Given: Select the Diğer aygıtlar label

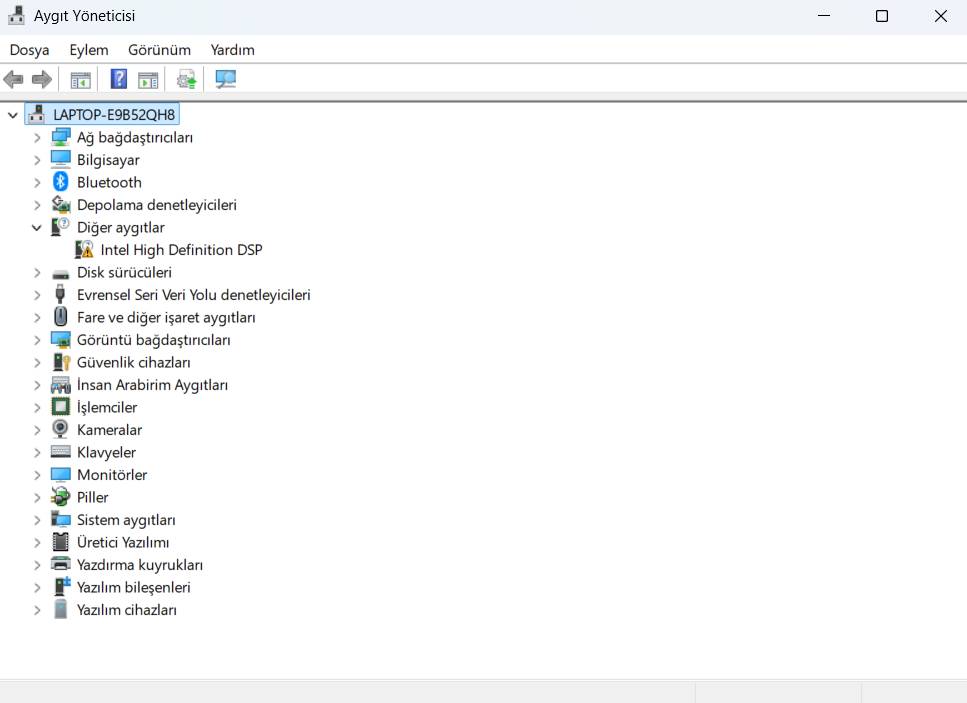Looking at the screenshot, I should pos(121,228).
